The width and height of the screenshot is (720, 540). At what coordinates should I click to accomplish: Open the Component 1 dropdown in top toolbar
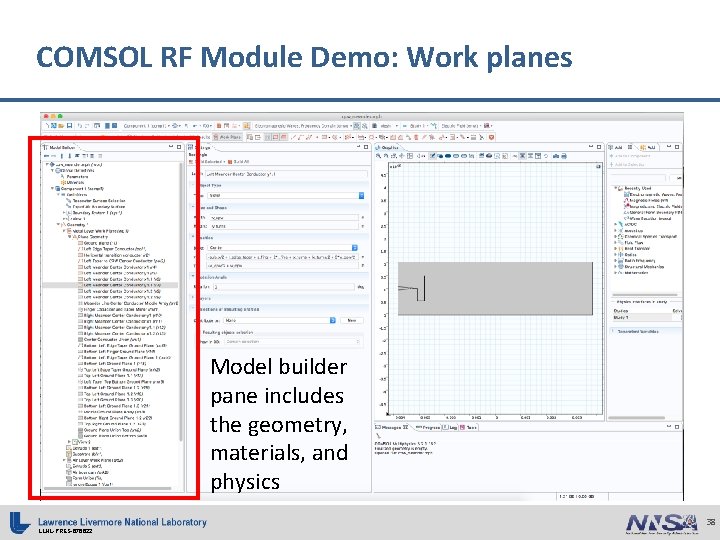[x=147, y=125]
